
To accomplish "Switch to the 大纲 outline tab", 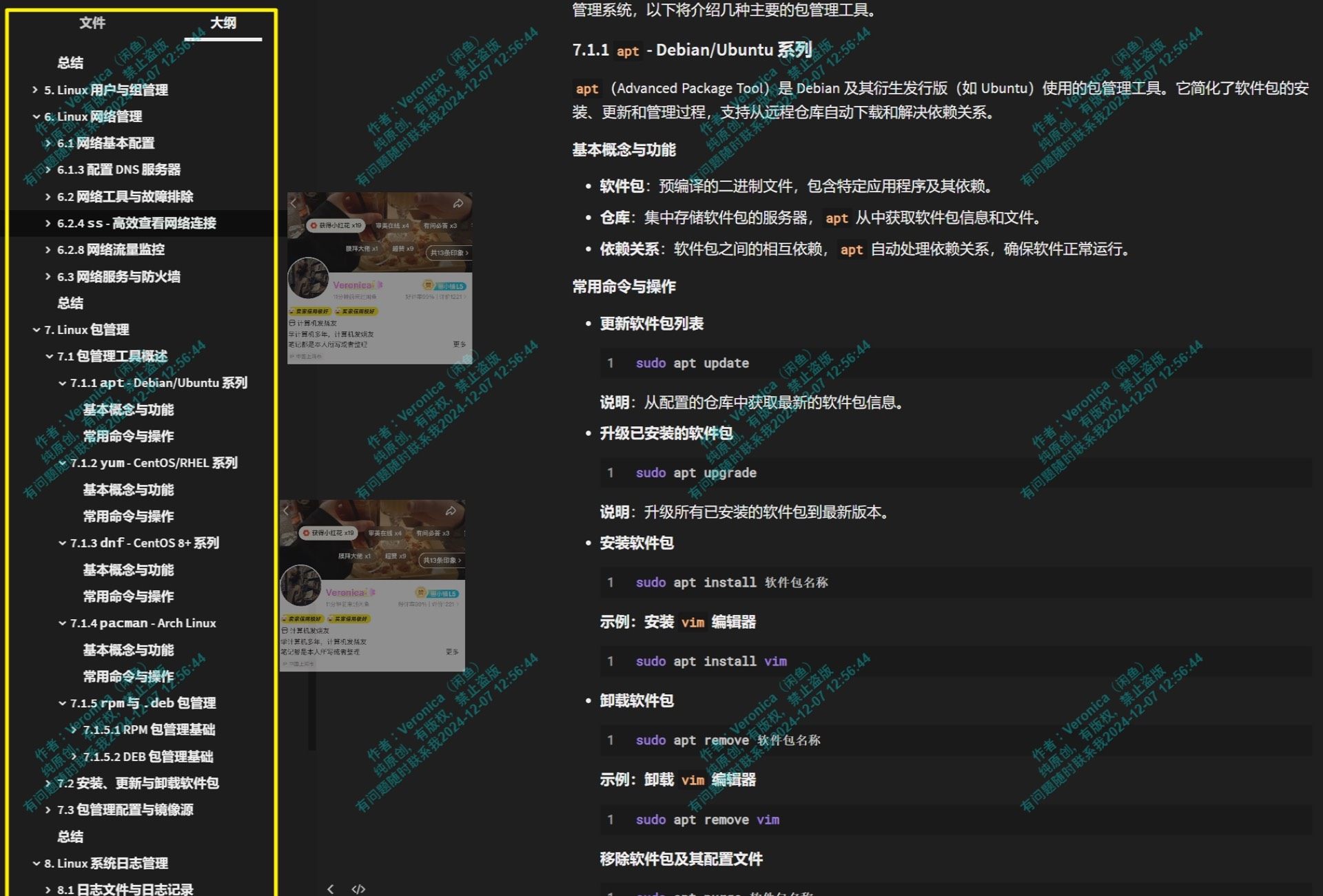I will point(223,23).
